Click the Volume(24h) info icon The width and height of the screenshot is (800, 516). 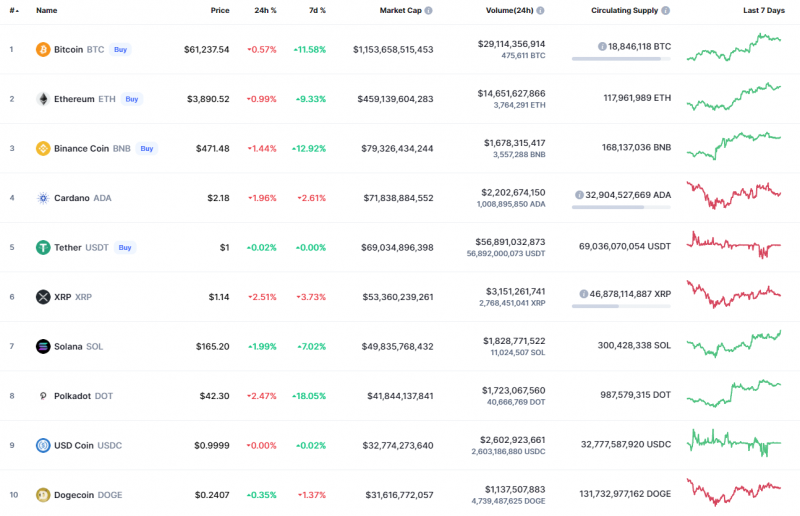540,10
